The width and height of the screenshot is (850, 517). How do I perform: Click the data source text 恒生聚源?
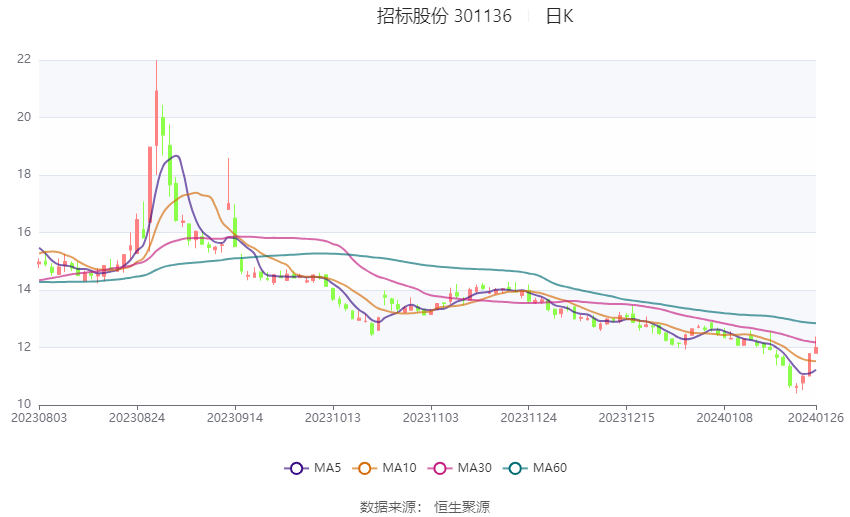(x=462, y=507)
